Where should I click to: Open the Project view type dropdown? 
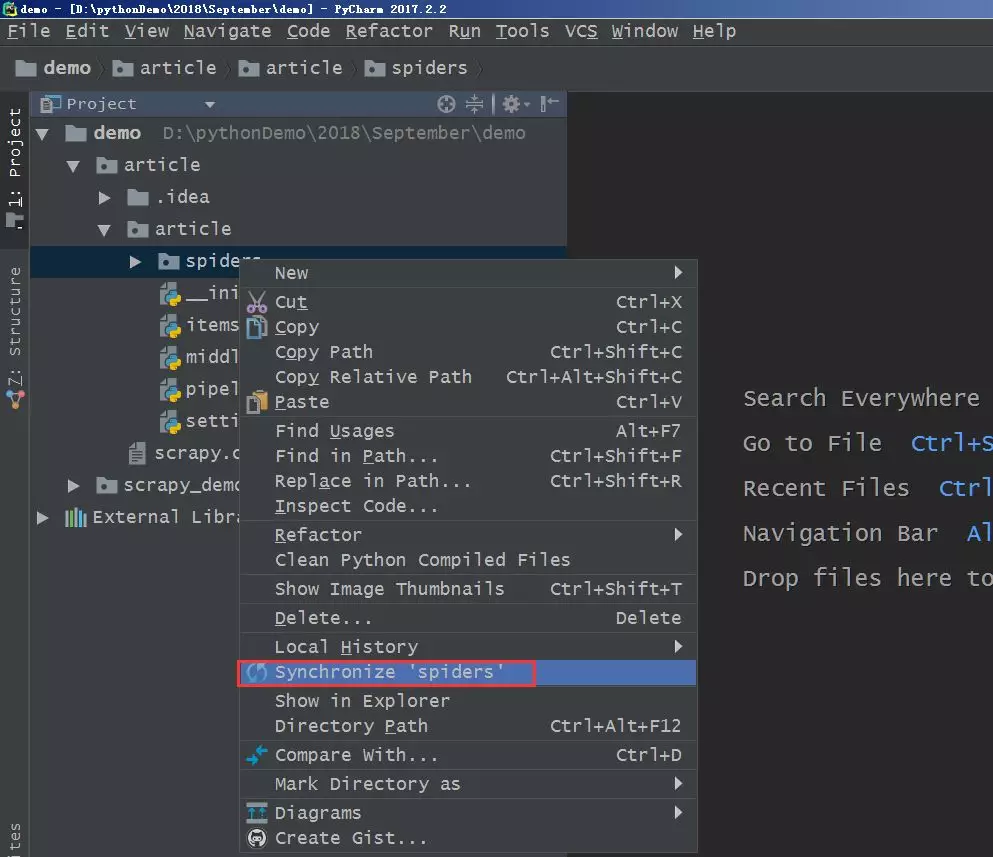[x=210, y=105]
